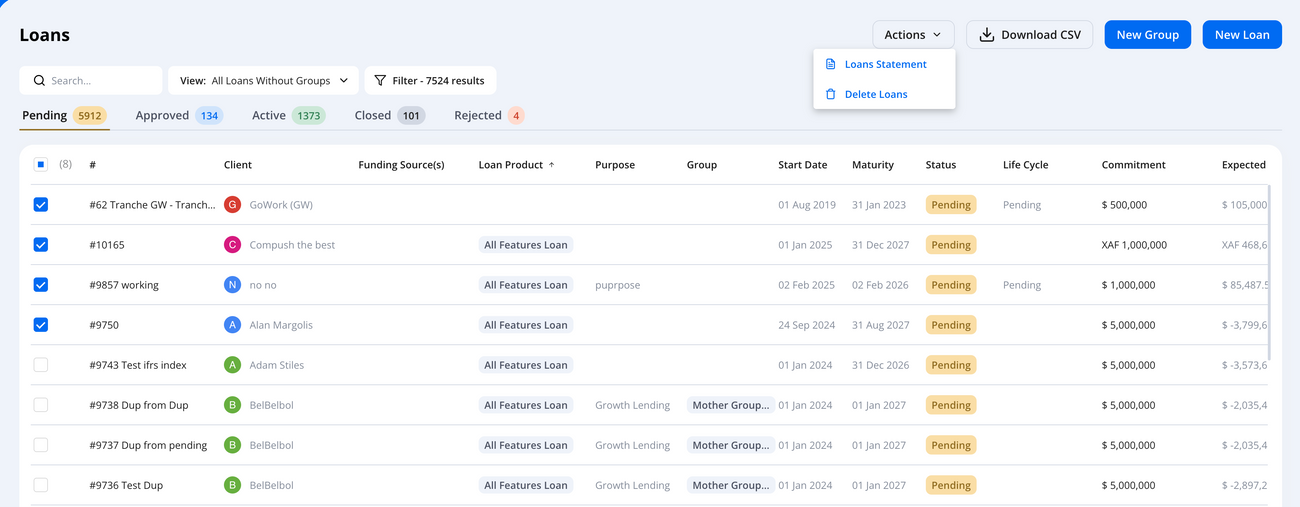Click the Commitment column header
The image size is (1300, 507).
(1134, 164)
